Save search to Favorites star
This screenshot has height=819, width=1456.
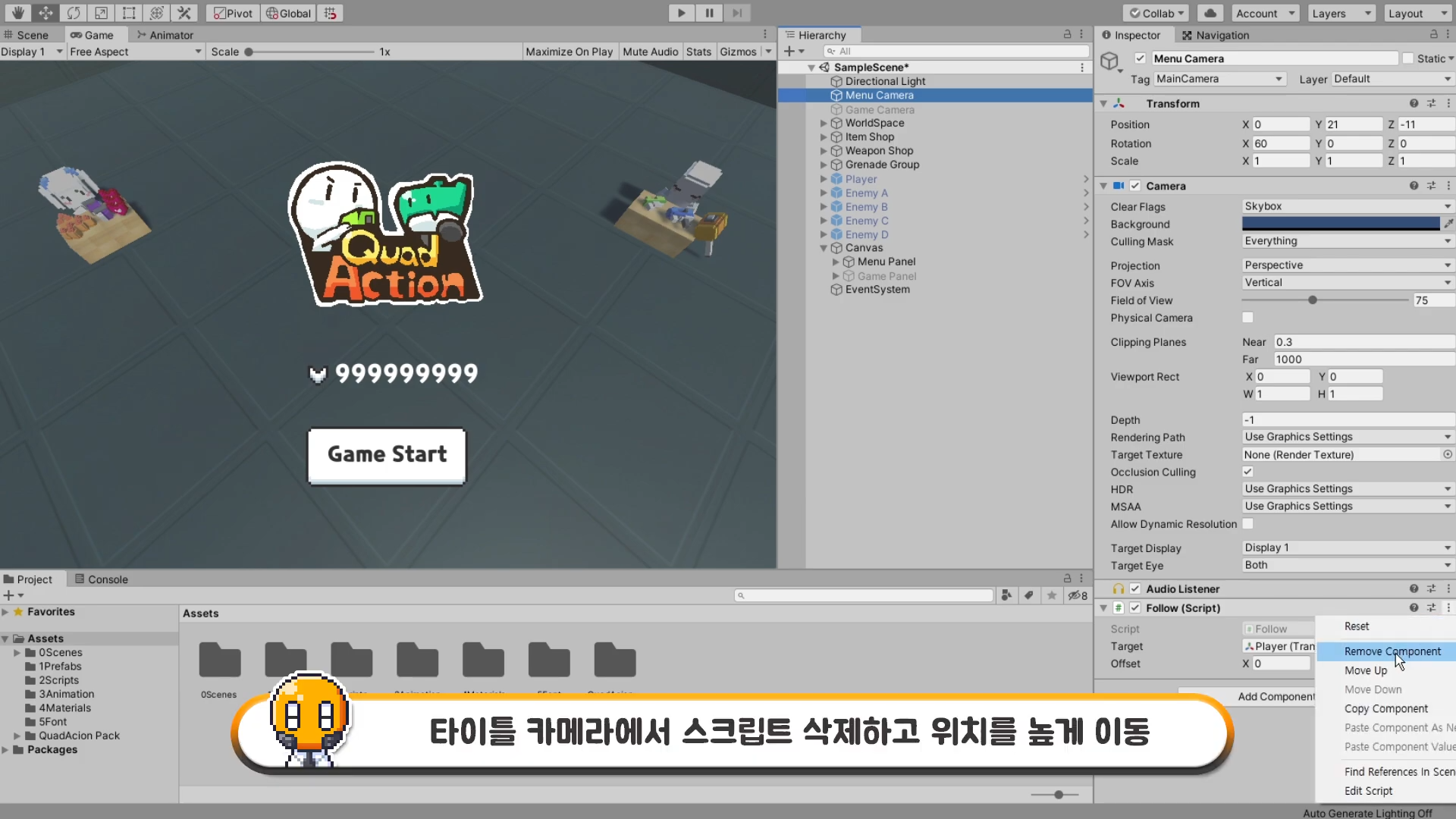click(x=1052, y=595)
